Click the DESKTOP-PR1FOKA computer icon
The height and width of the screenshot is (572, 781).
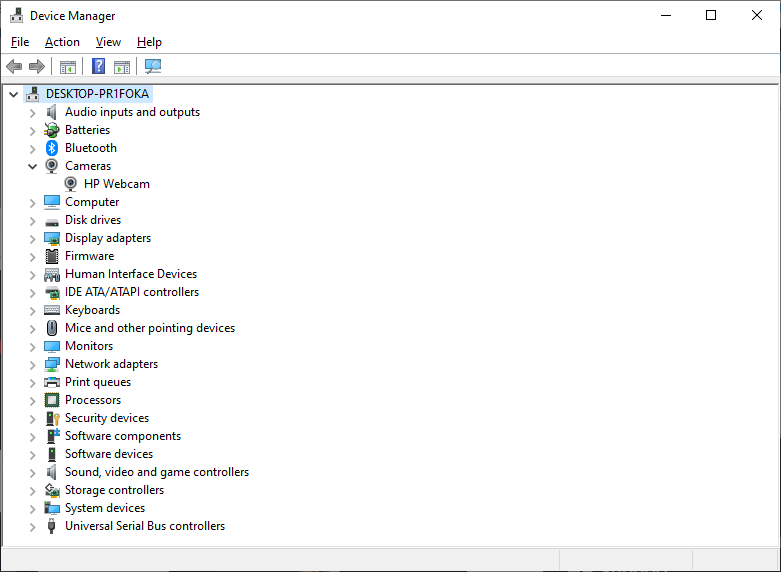[x=32, y=94]
